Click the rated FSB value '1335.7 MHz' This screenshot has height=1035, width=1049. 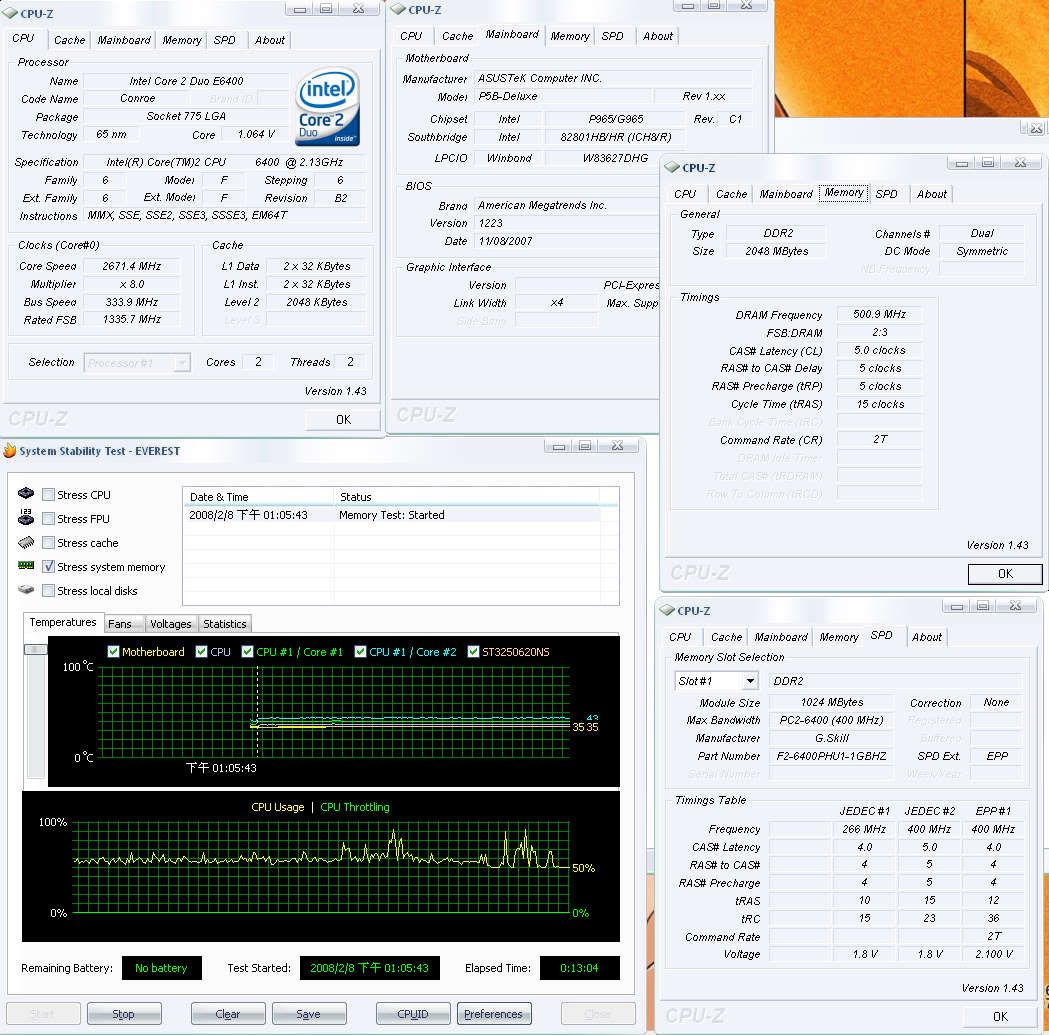[131, 320]
